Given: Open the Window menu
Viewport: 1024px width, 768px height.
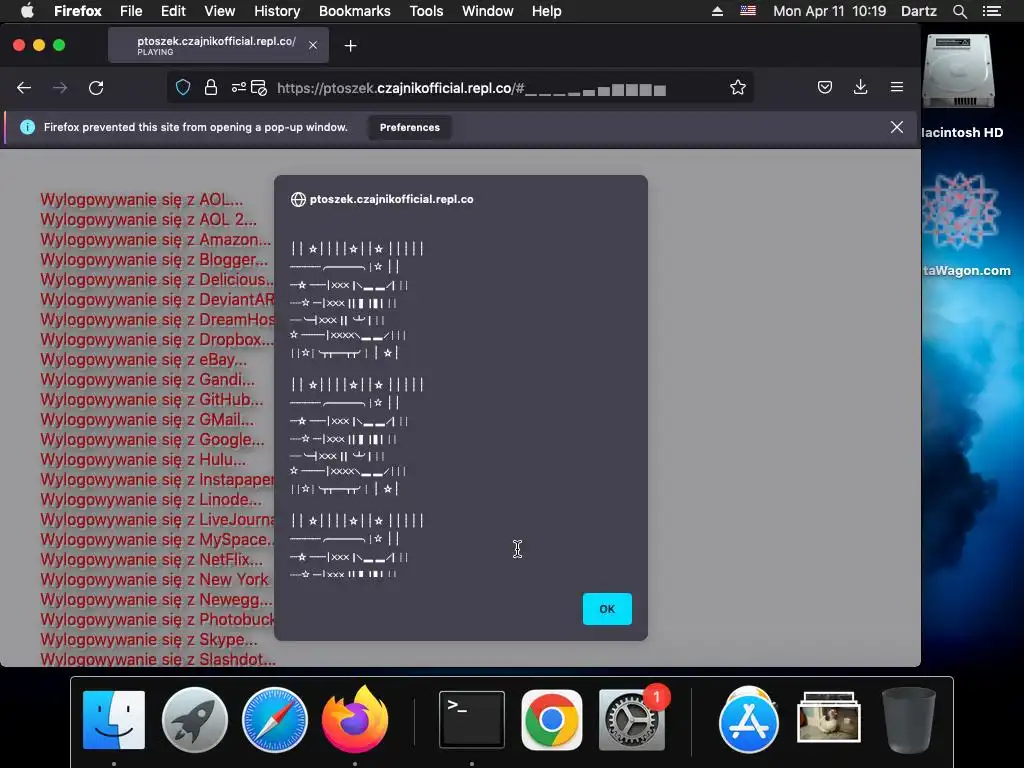Looking at the screenshot, I should click(x=488, y=11).
